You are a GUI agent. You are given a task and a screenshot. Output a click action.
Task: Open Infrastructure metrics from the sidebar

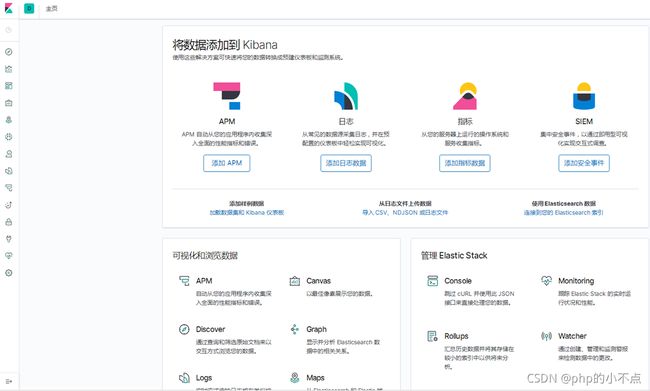pos(9,154)
